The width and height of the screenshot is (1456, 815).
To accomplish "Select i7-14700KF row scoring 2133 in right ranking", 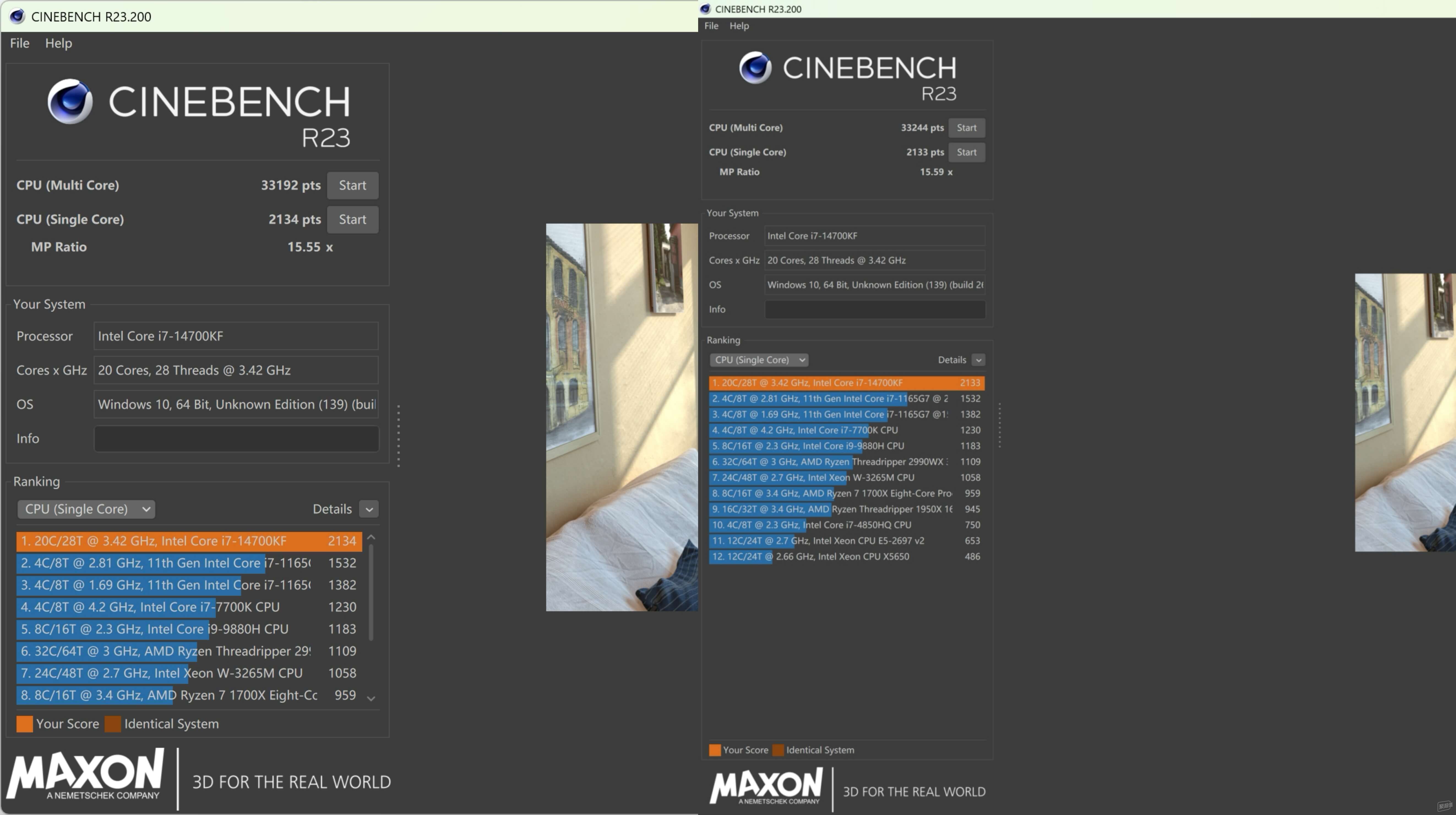I will (x=847, y=383).
